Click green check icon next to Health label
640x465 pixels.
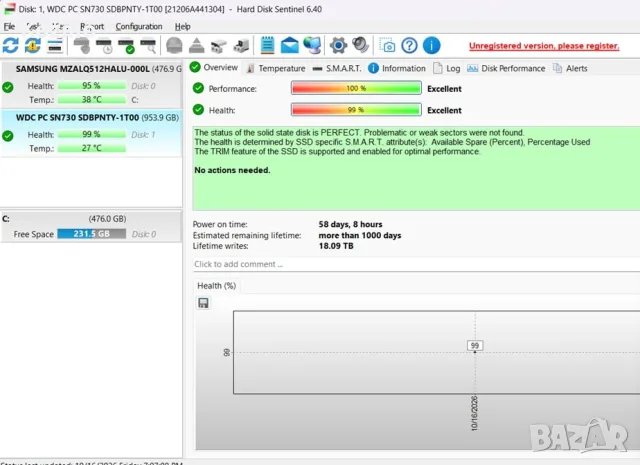coord(198,109)
